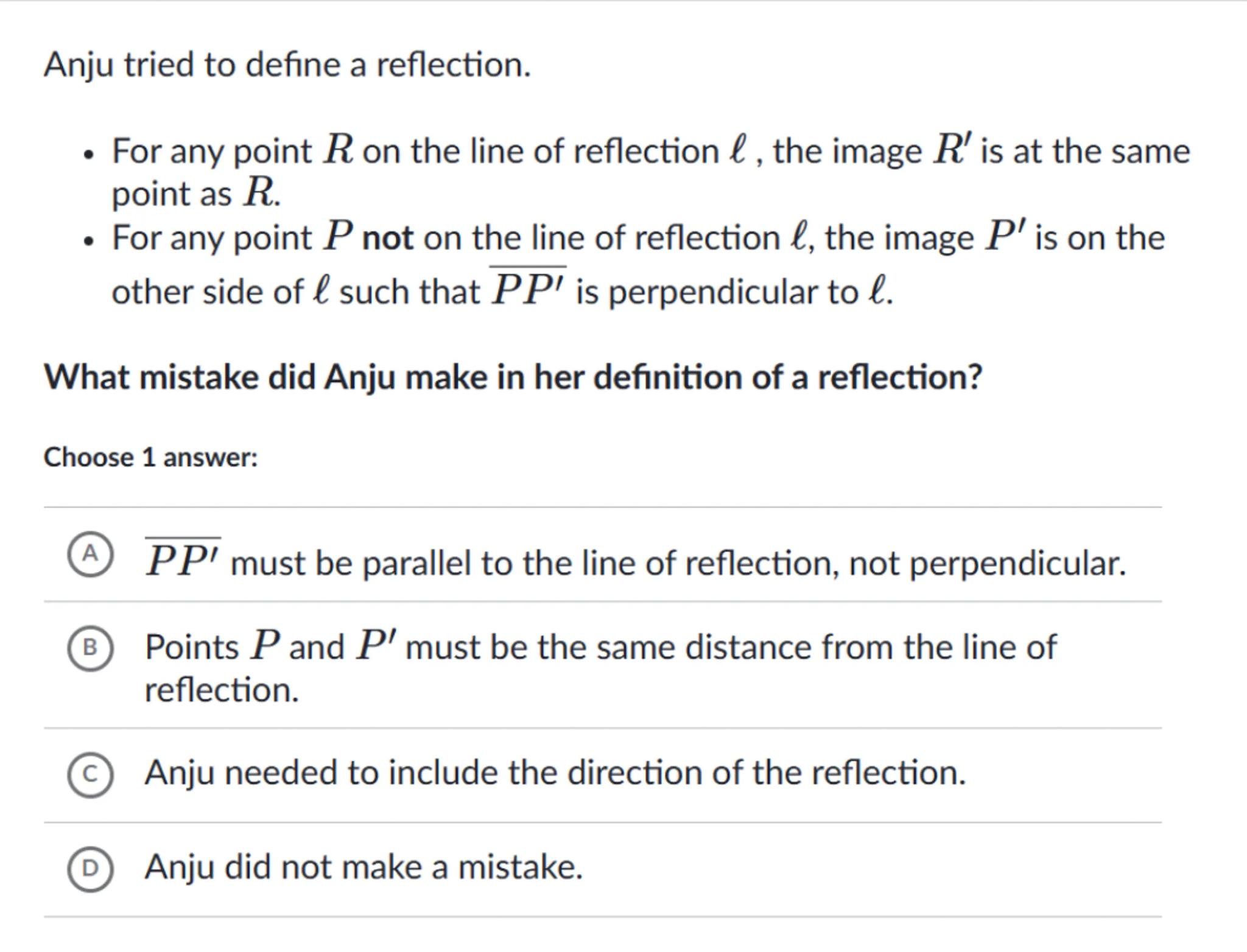This screenshot has width=1247, height=952.
Task: Select the C answer radio button
Action: pyautogui.click(x=90, y=774)
